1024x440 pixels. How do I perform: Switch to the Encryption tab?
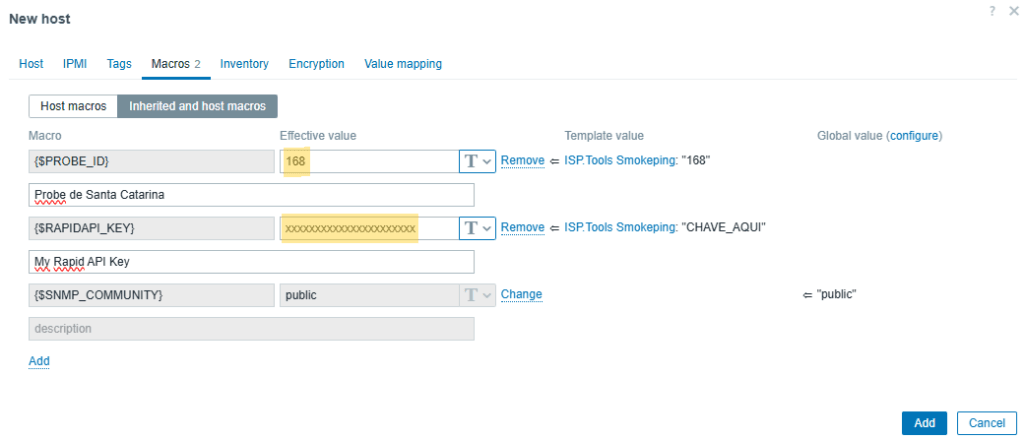(x=316, y=64)
